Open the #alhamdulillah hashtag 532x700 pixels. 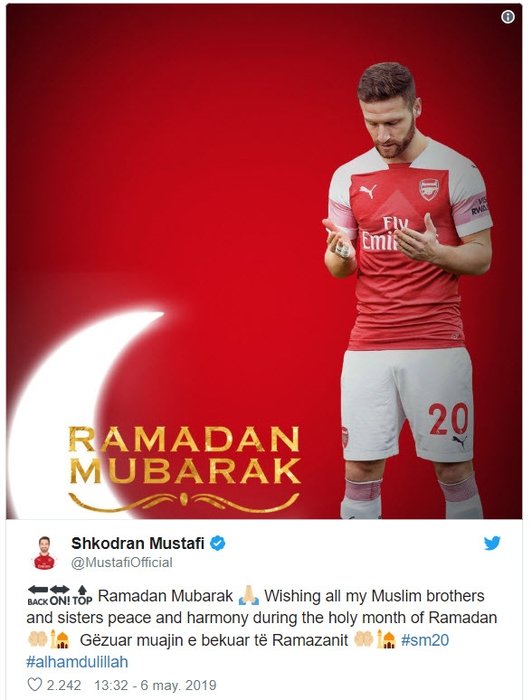coord(77,662)
